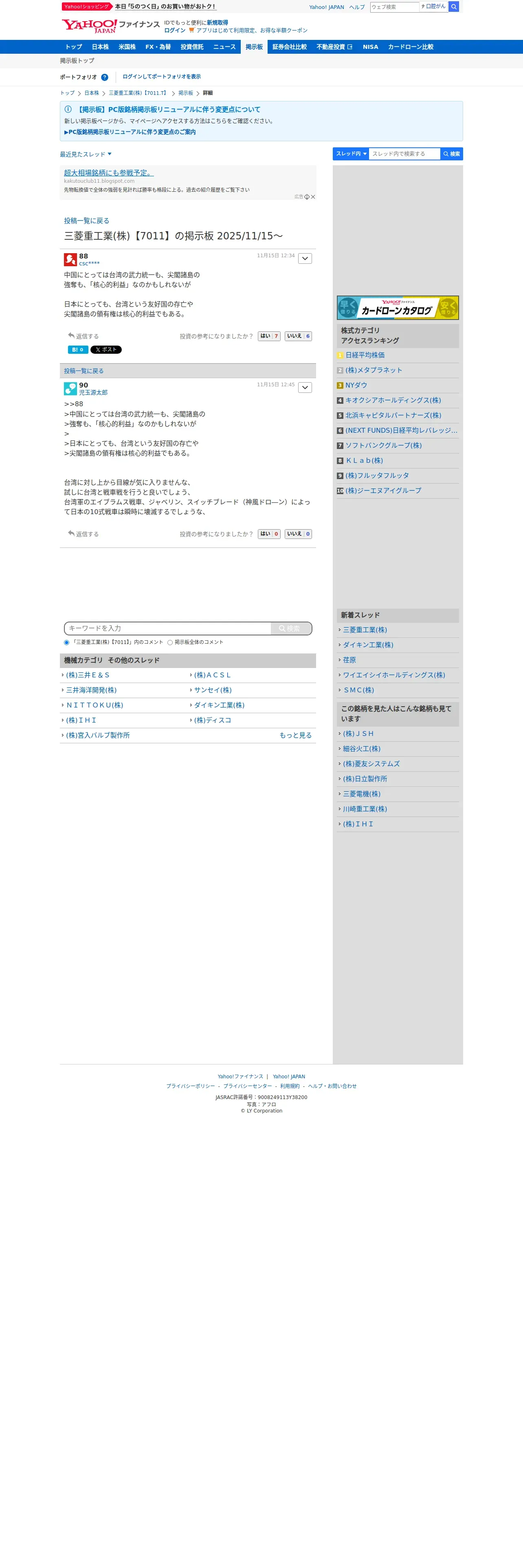The image size is (523, 1568).
Task: Click 日経平均株価 in access ranking
Action: point(365,355)
